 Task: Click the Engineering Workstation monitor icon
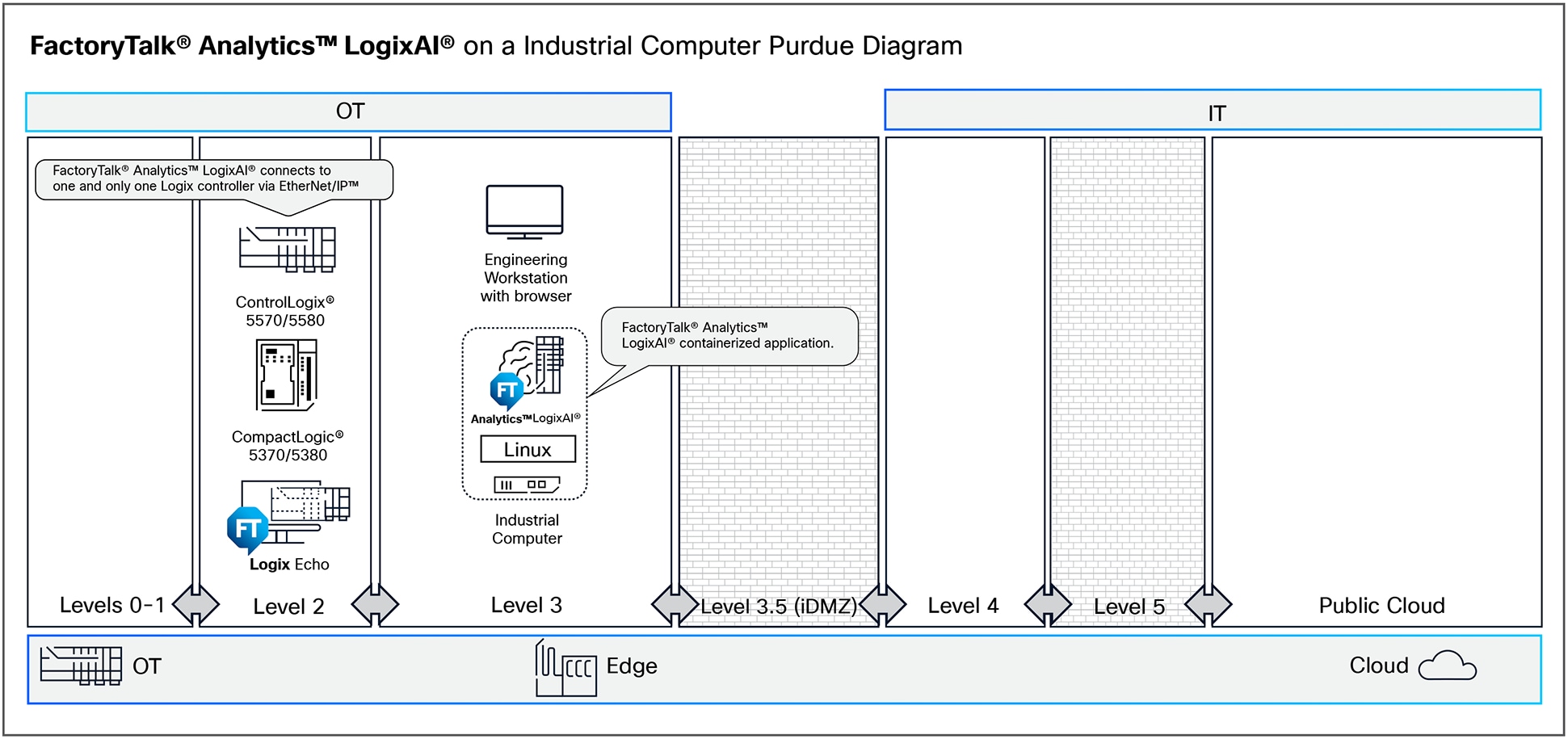tap(524, 212)
